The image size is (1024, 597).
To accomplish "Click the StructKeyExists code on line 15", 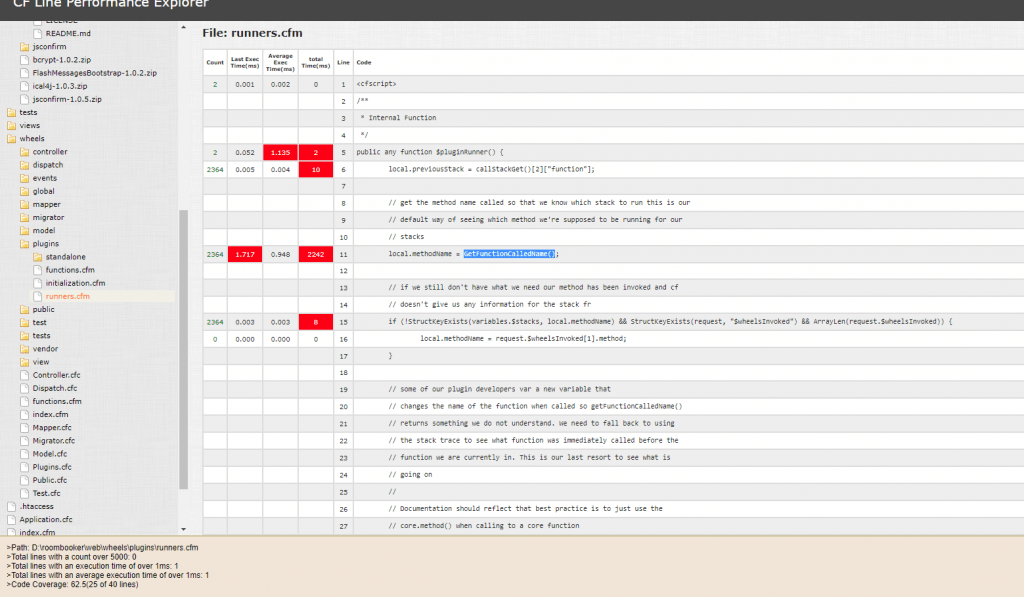I will 670,321.
